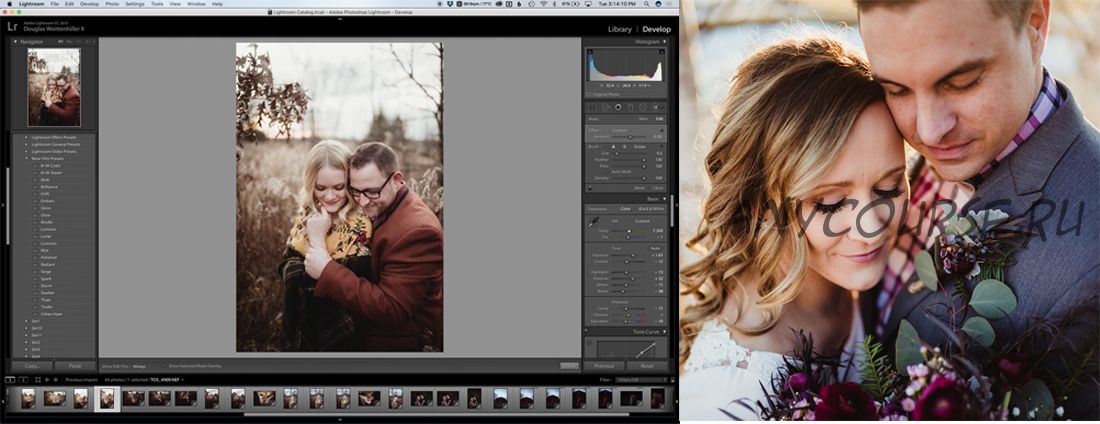Screen dimensions: 1100x424
Task: Select the Crop Overlay tool icon
Action: tap(592, 106)
